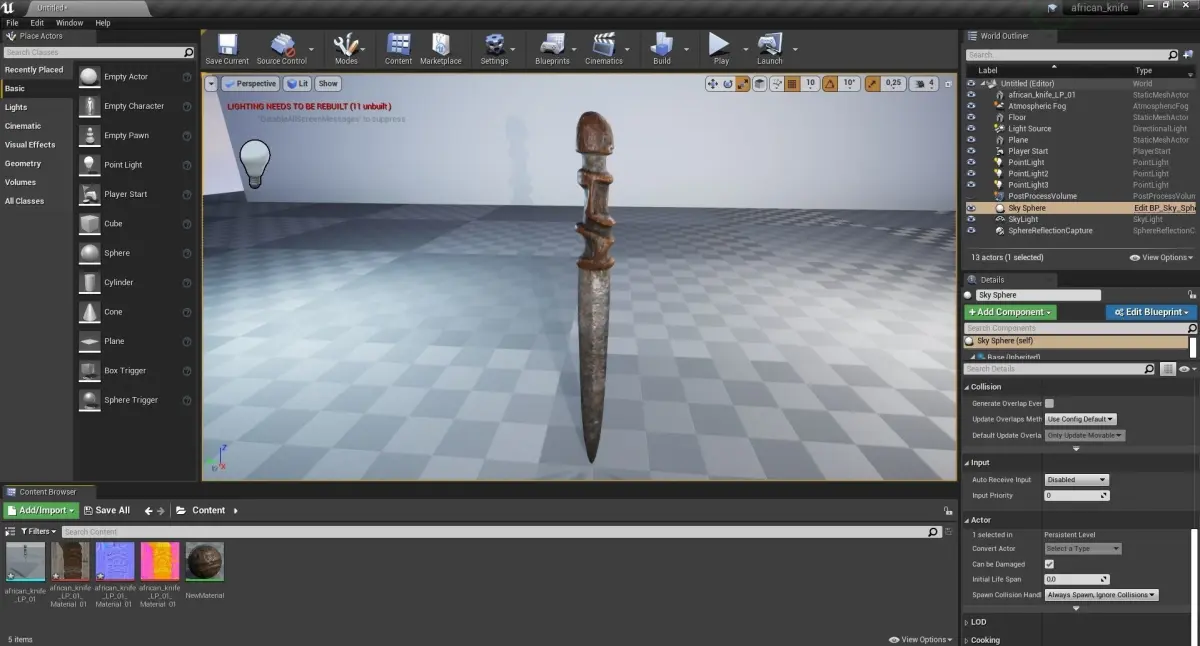
Task: Open grid snap value 10 dropdown
Action: coord(811,84)
